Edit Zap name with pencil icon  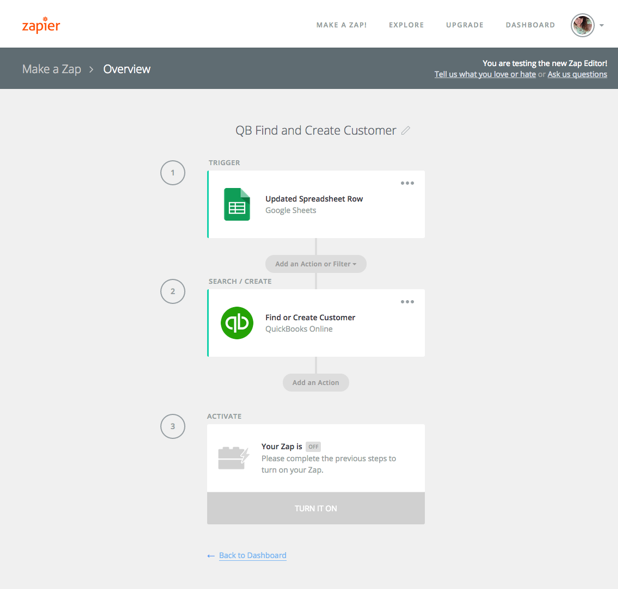(406, 130)
